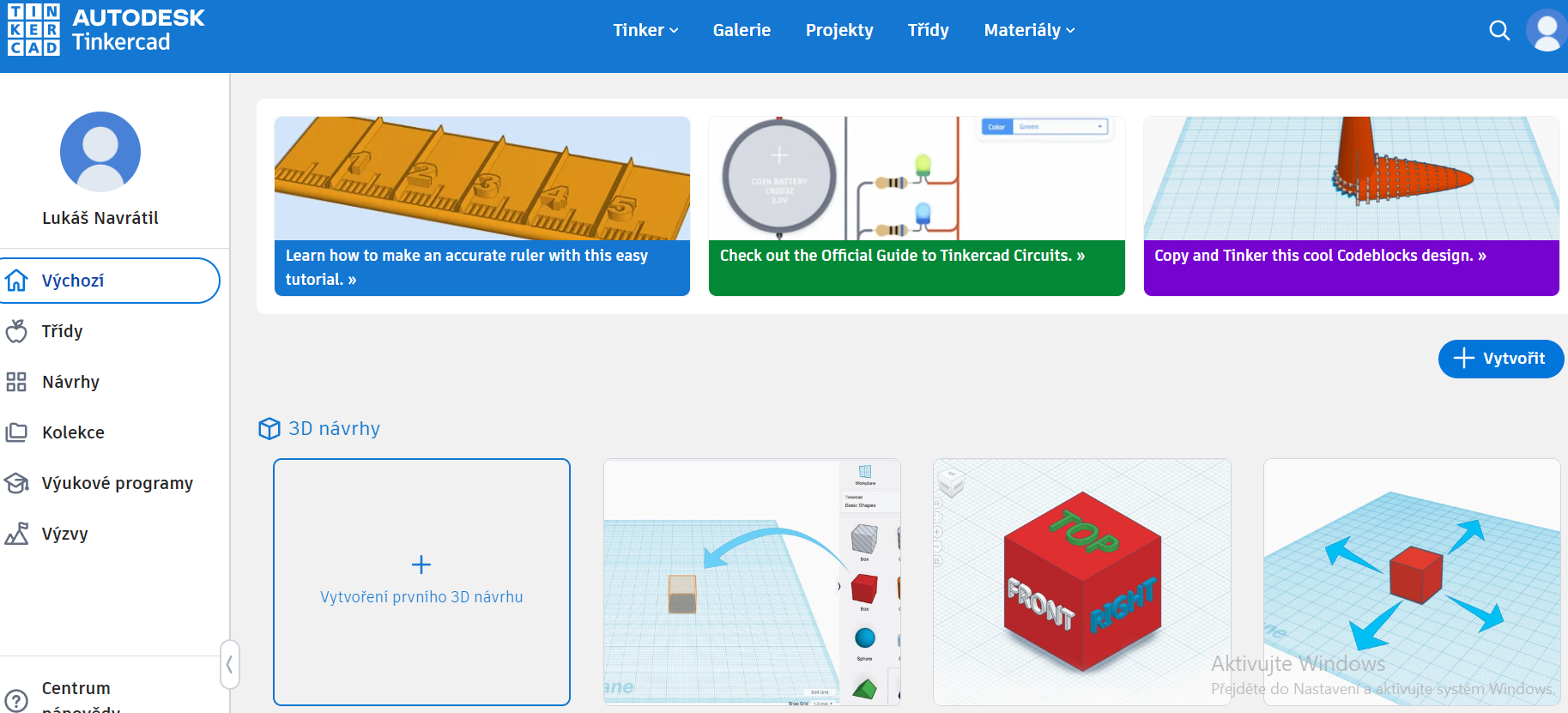
Task: Click the Lukáš Navrátil user name
Action: point(100,218)
